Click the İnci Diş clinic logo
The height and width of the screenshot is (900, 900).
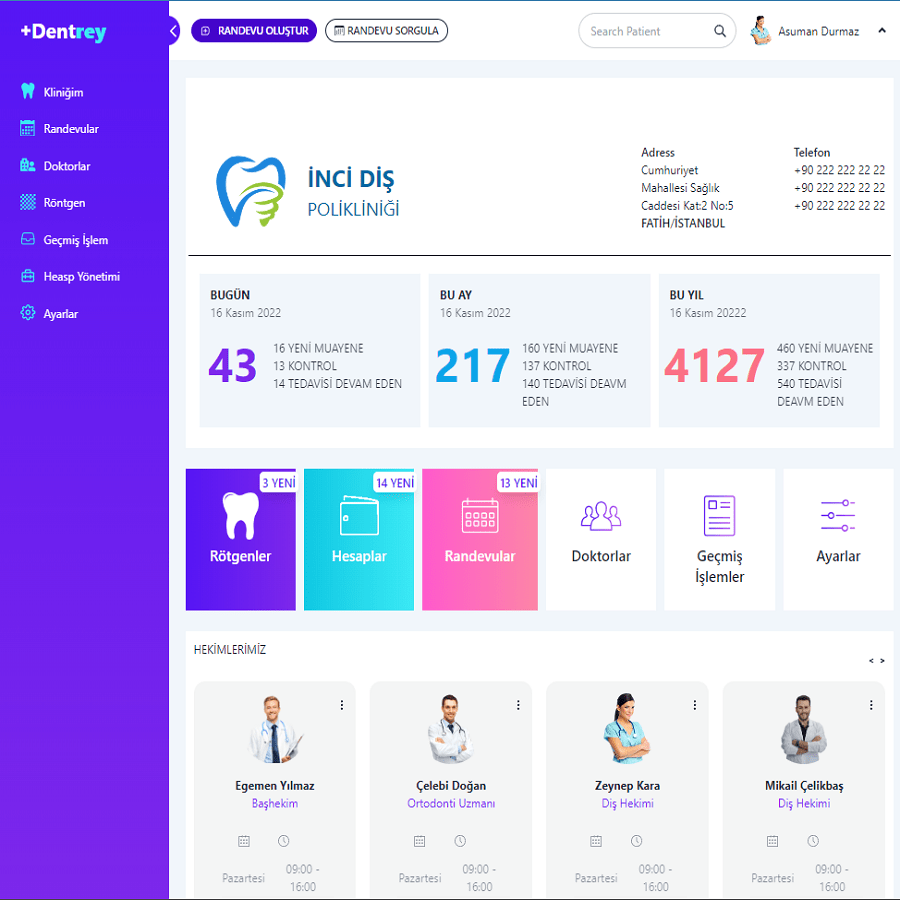tap(251, 191)
